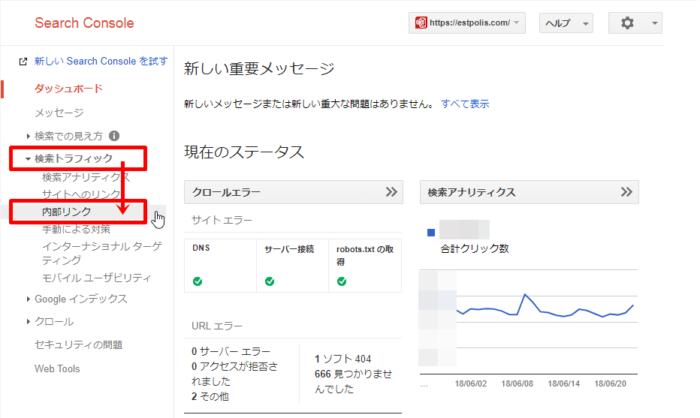This screenshot has height=418, width=700.
Task: Open the settings gear icon
Action: (627, 23)
